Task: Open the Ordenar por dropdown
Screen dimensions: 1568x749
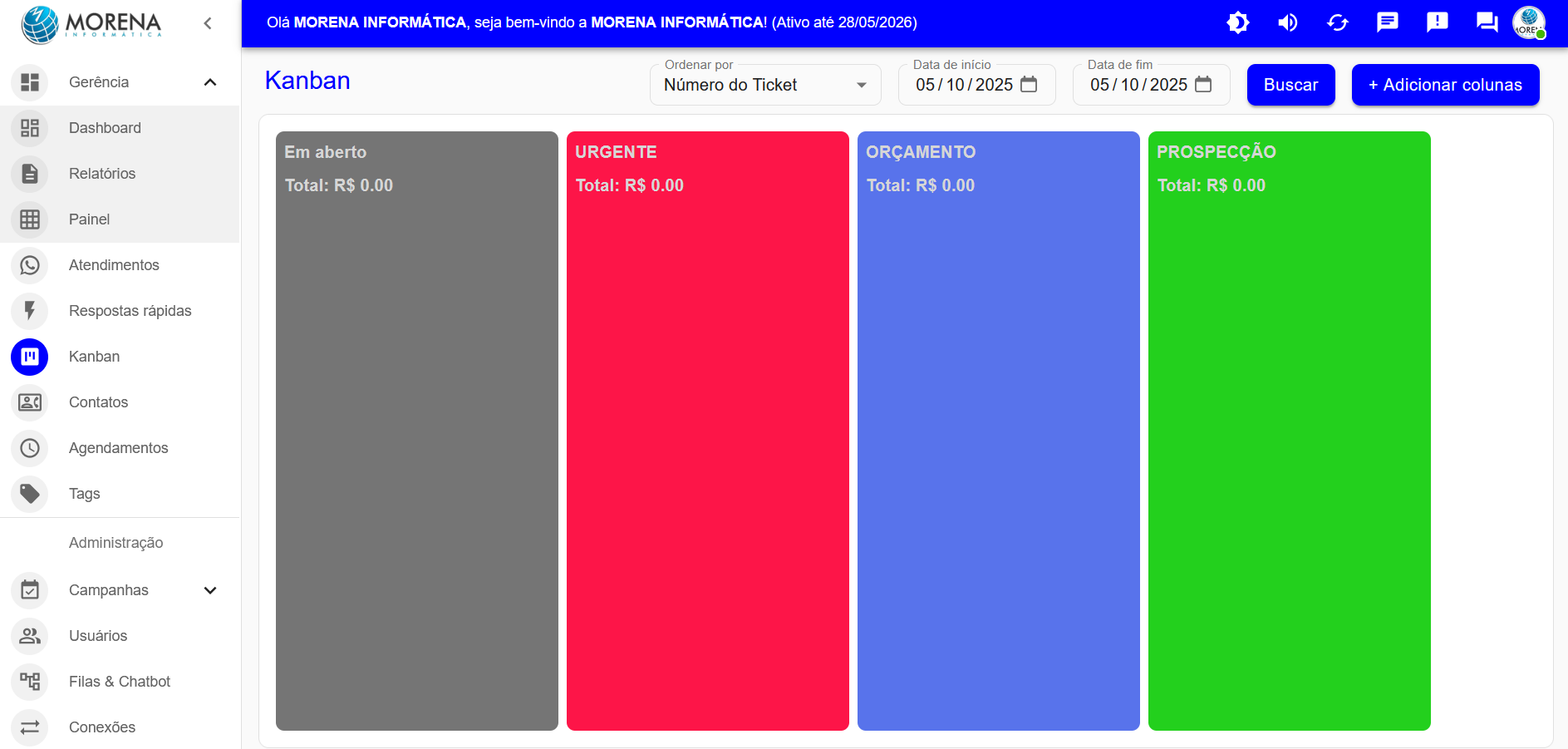Action: 764,85
